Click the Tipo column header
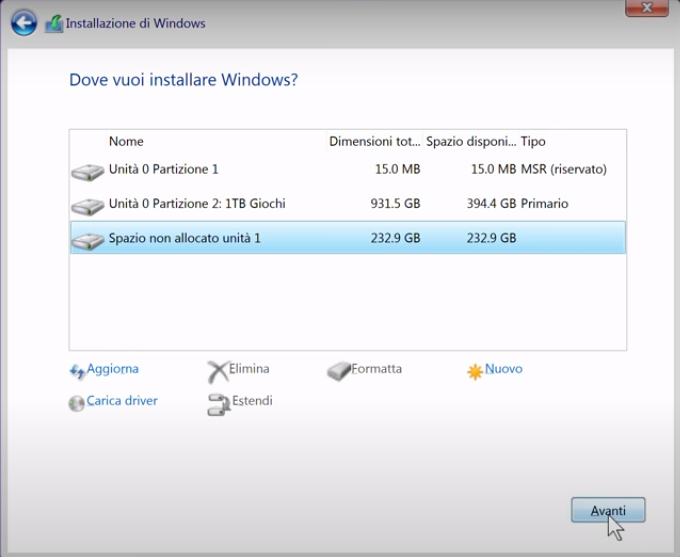Viewport: 680px width, 557px height. 533,142
